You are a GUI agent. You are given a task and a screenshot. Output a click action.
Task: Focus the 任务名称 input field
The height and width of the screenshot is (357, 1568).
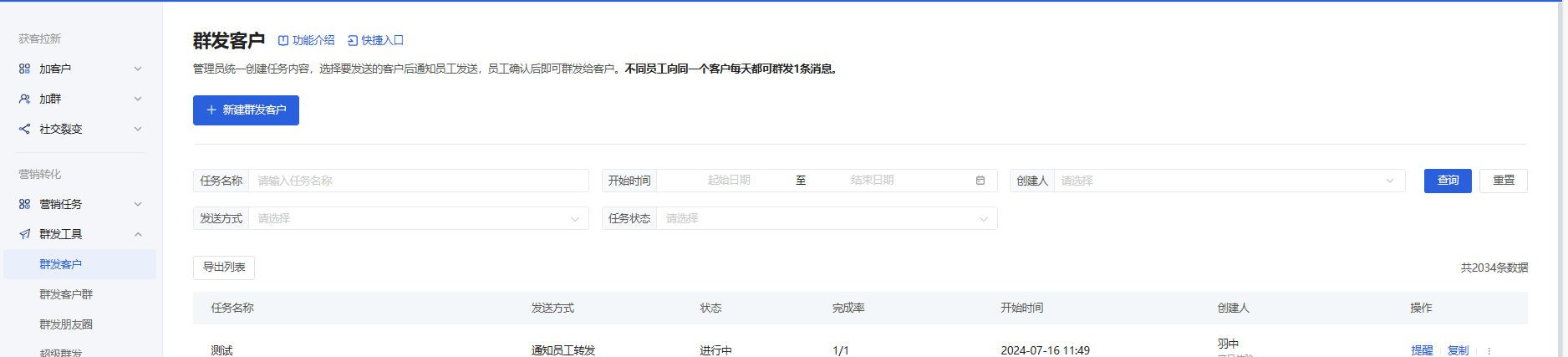tap(419, 181)
